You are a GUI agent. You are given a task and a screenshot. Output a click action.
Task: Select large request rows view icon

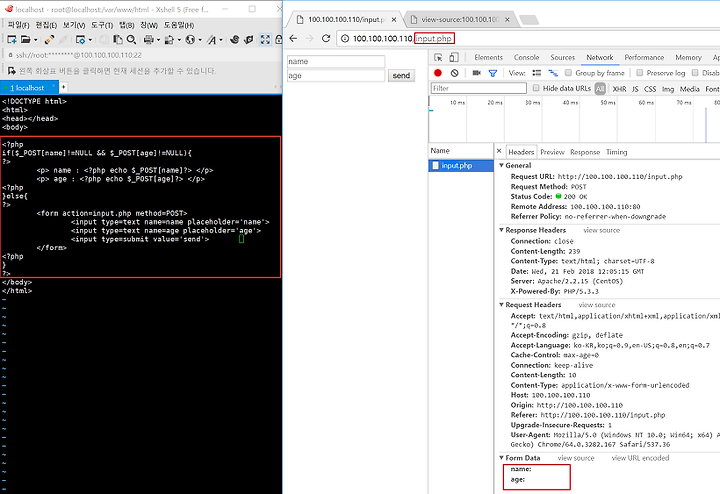click(x=537, y=73)
